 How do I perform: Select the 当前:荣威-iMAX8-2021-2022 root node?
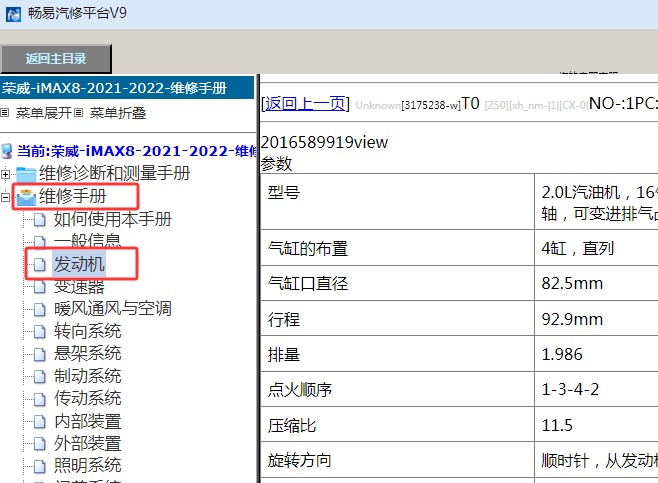click(136, 151)
